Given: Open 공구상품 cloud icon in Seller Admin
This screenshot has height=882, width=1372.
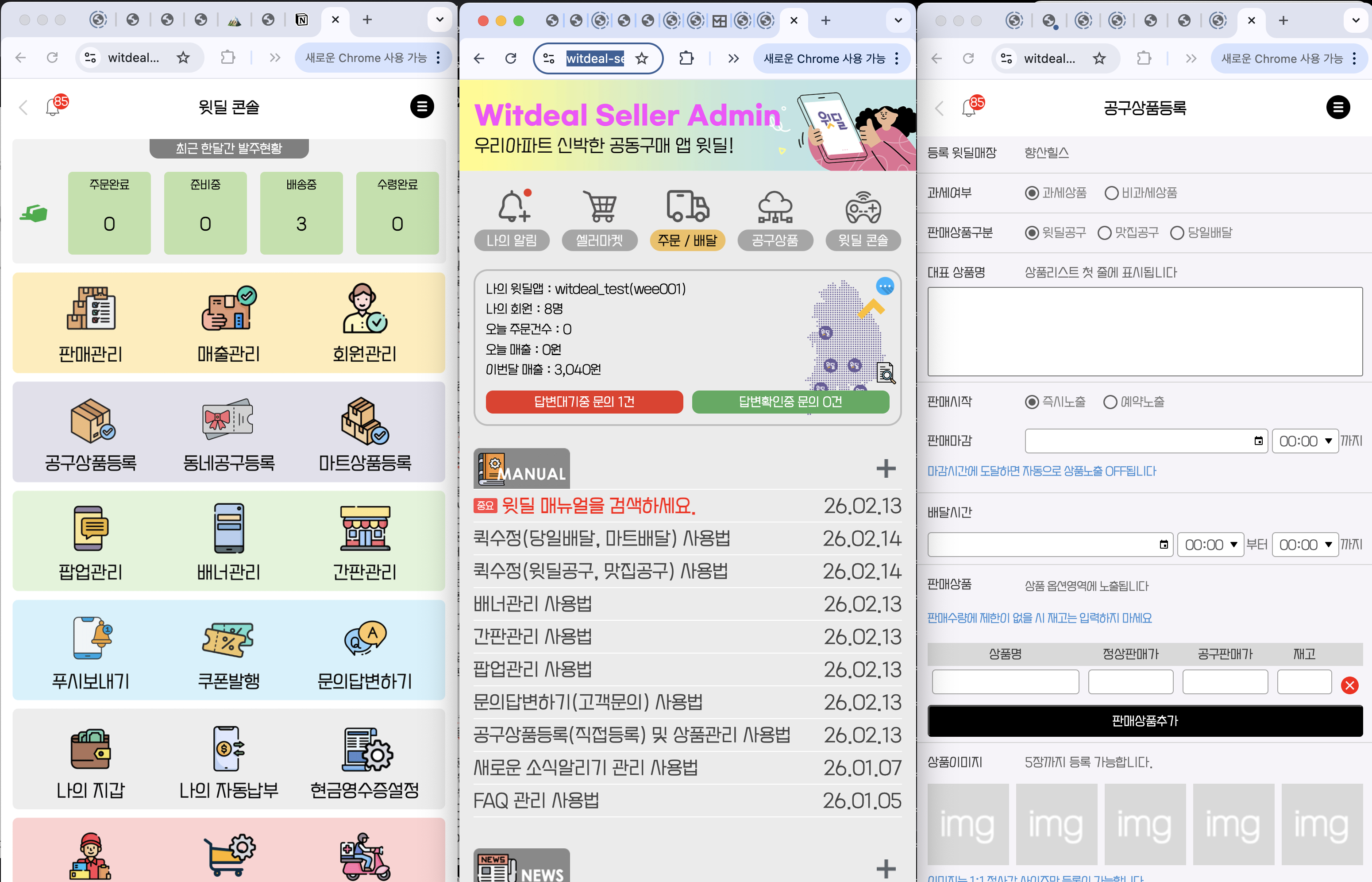Looking at the screenshot, I should click(x=775, y=220).
